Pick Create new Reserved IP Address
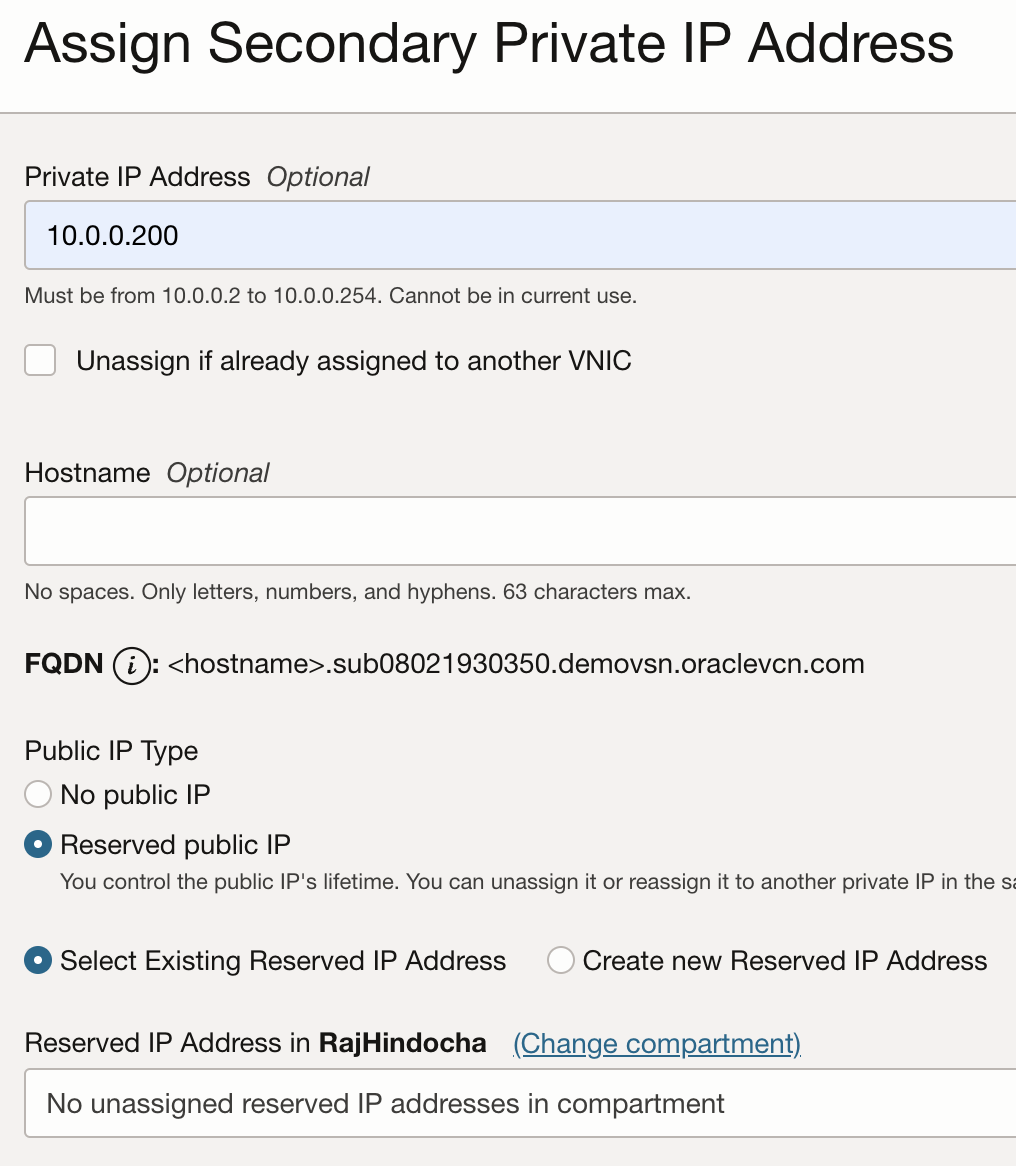1016x1166 pixels. click(560, 961)
